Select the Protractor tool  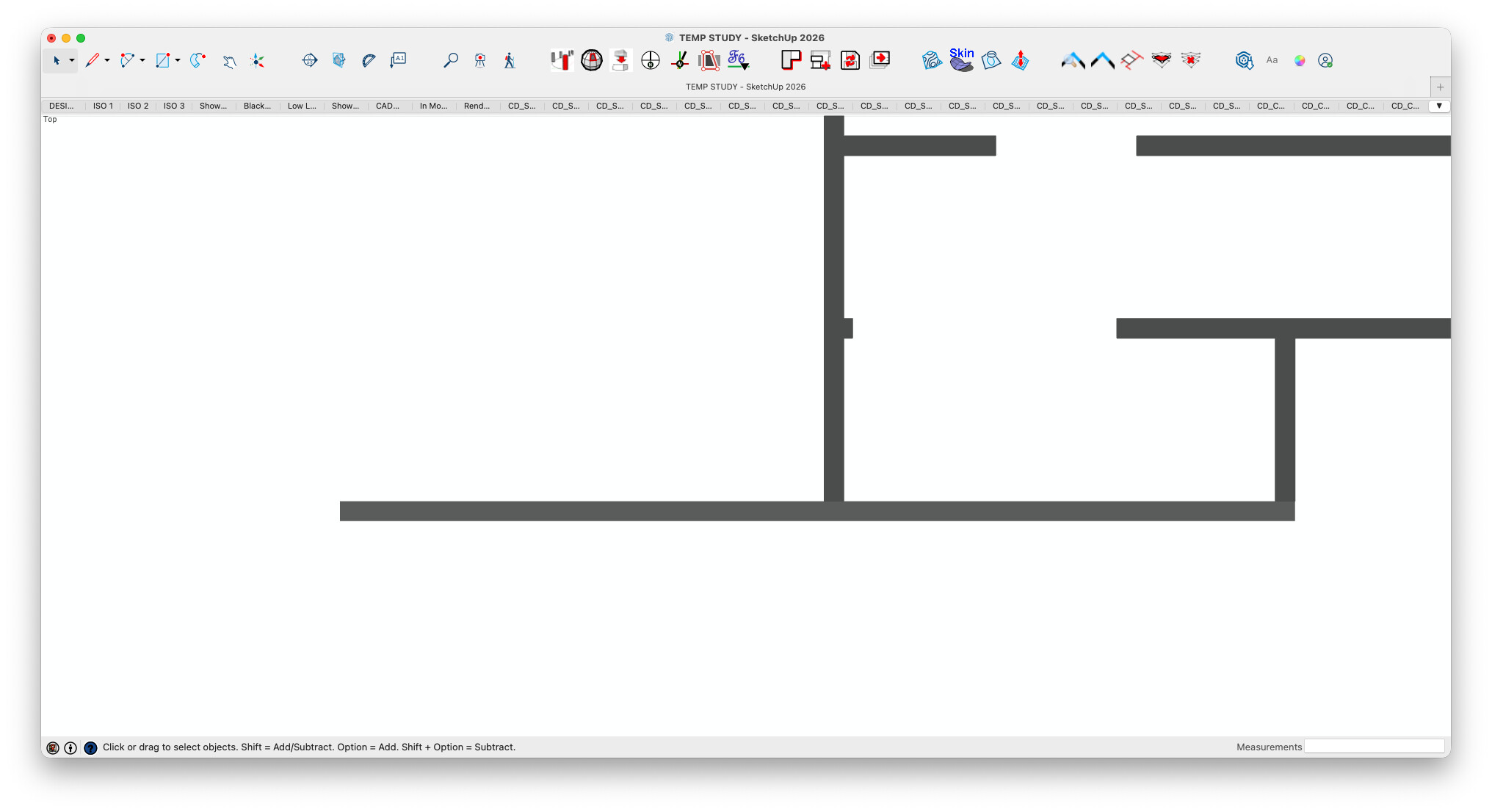369,61
